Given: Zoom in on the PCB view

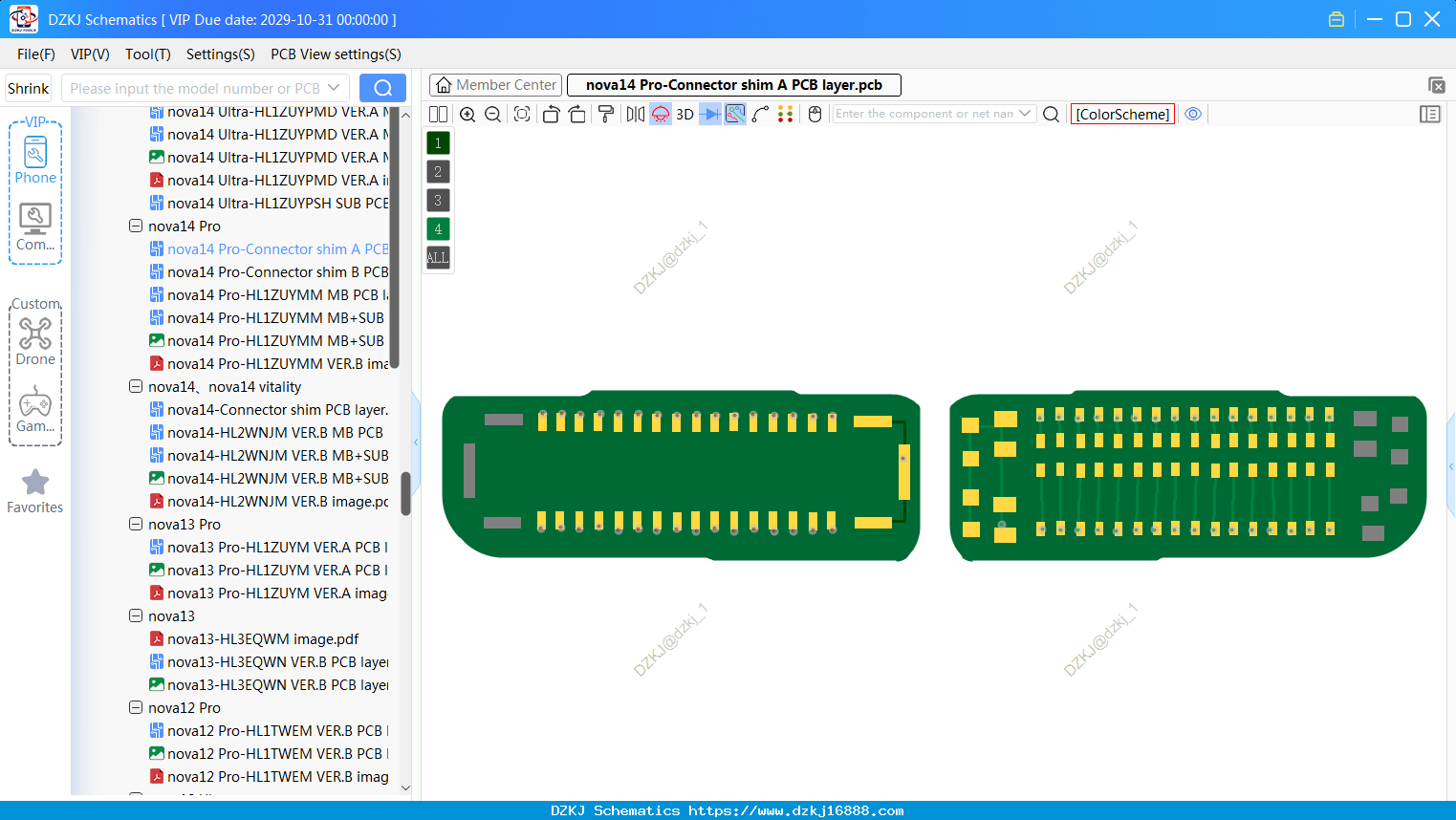Looking at the screenshot, I should (467, 114).
